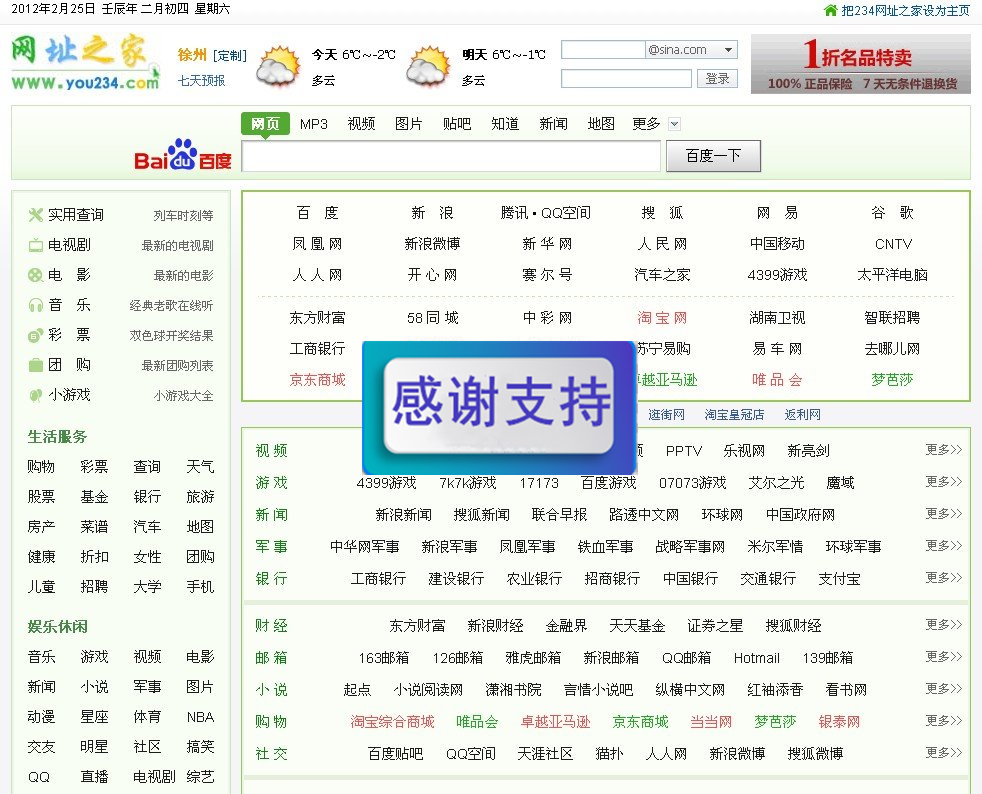This screenshot has width=982, height=794.
Task: Open the 京东商城 link in top sites
Action: tap(318, 379)
